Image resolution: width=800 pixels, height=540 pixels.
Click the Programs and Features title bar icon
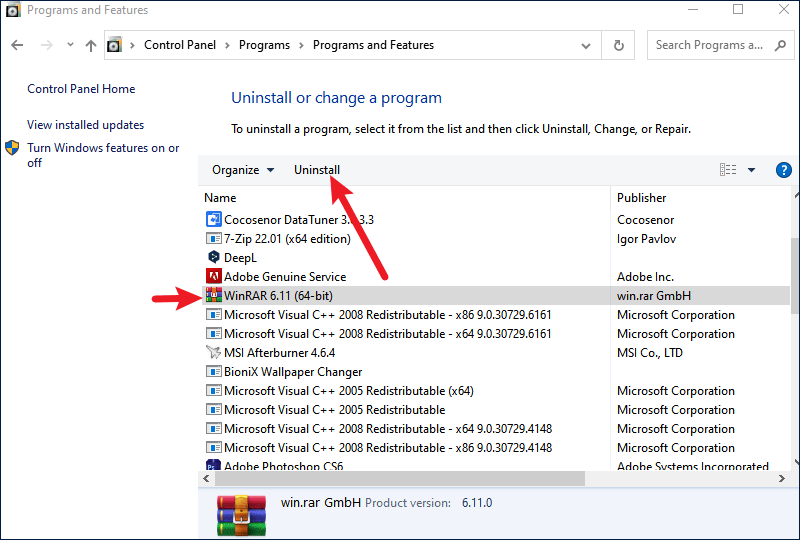point(13,10)
